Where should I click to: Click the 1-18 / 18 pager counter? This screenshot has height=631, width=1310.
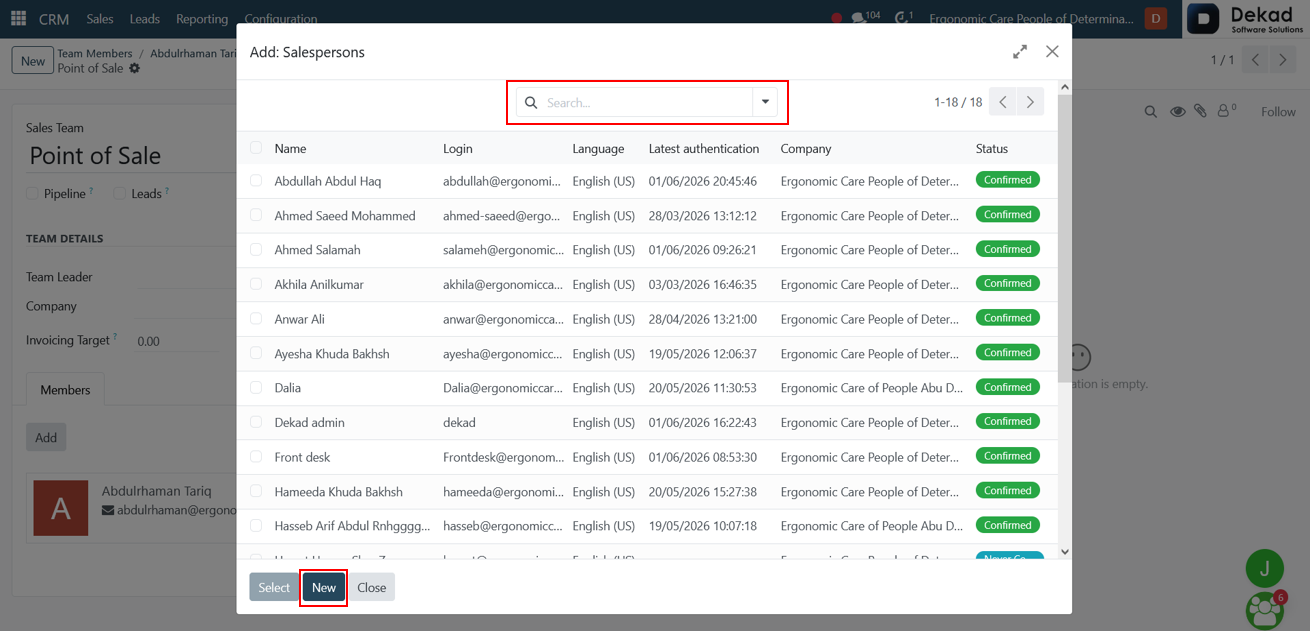click(958, 102)
